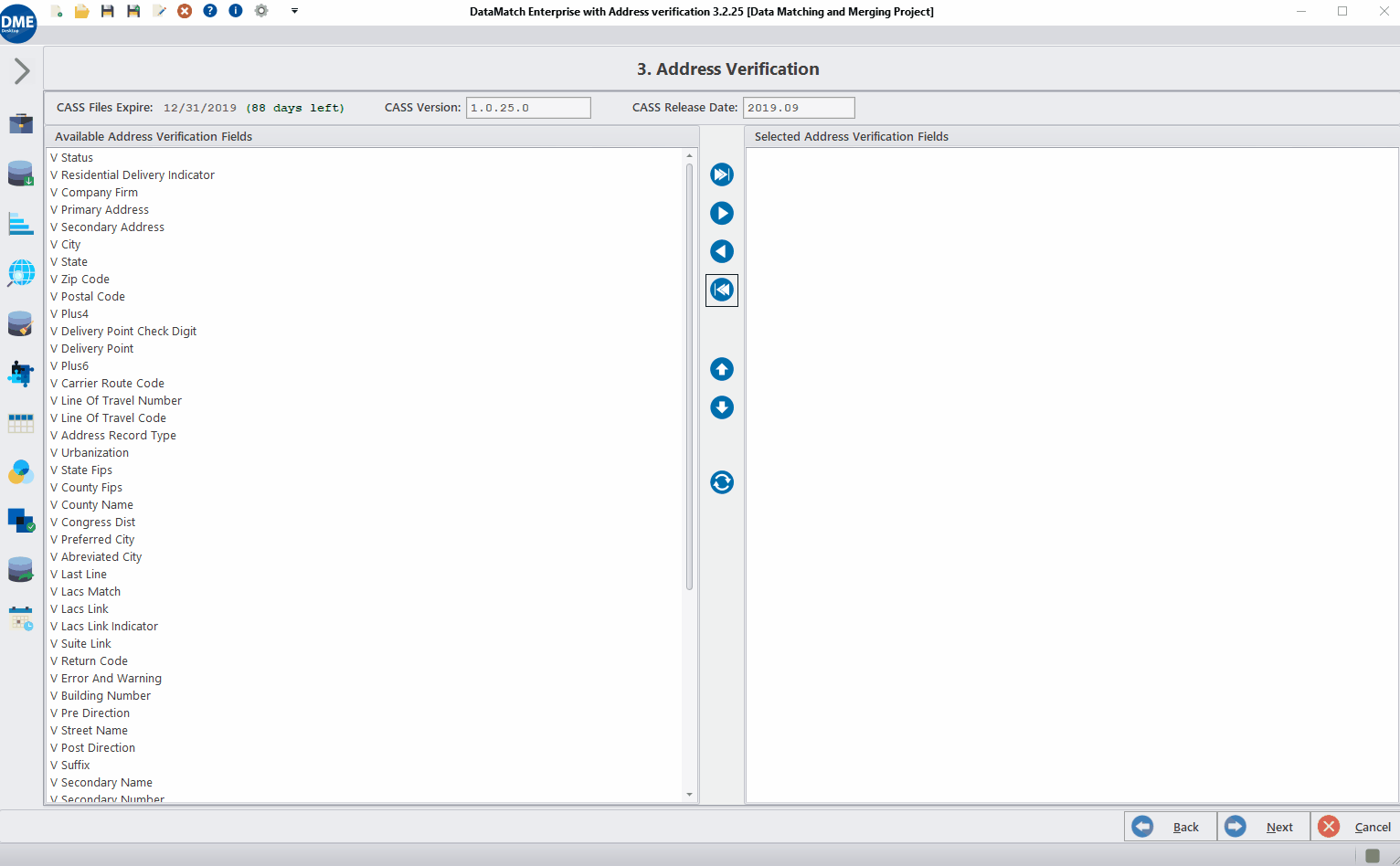
Task: Use the Save As toolbar icon
Action: pyautogui.click(x=132, y=11)
